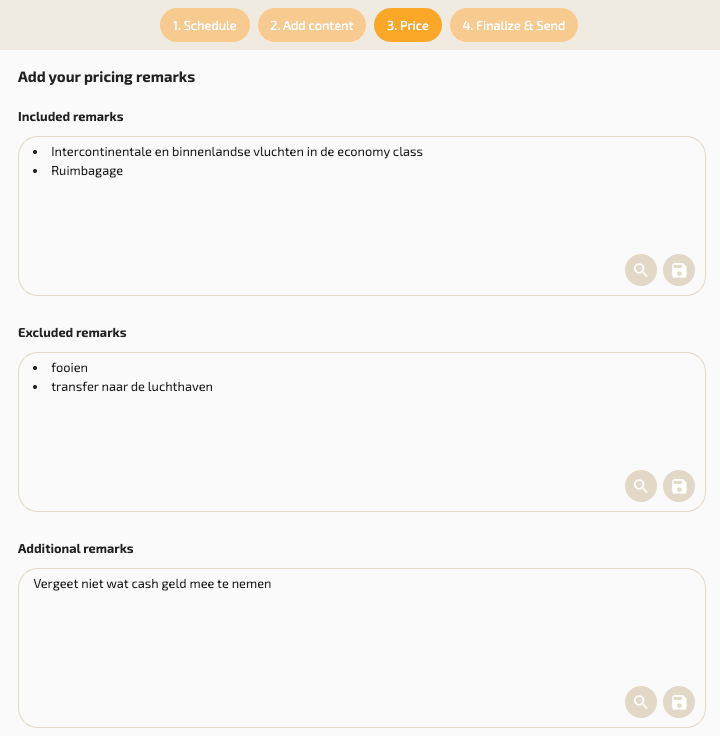Click the Additional remarks label
Image resolution: width=720 pixels, height=736 pixels.
tap(75, 549)
